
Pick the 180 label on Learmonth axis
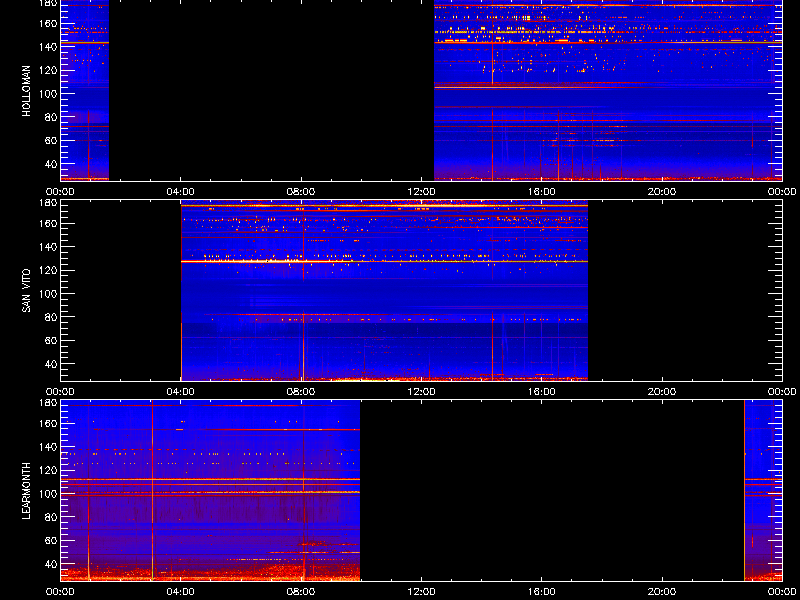pyautogui.click(x=49, y=403)
